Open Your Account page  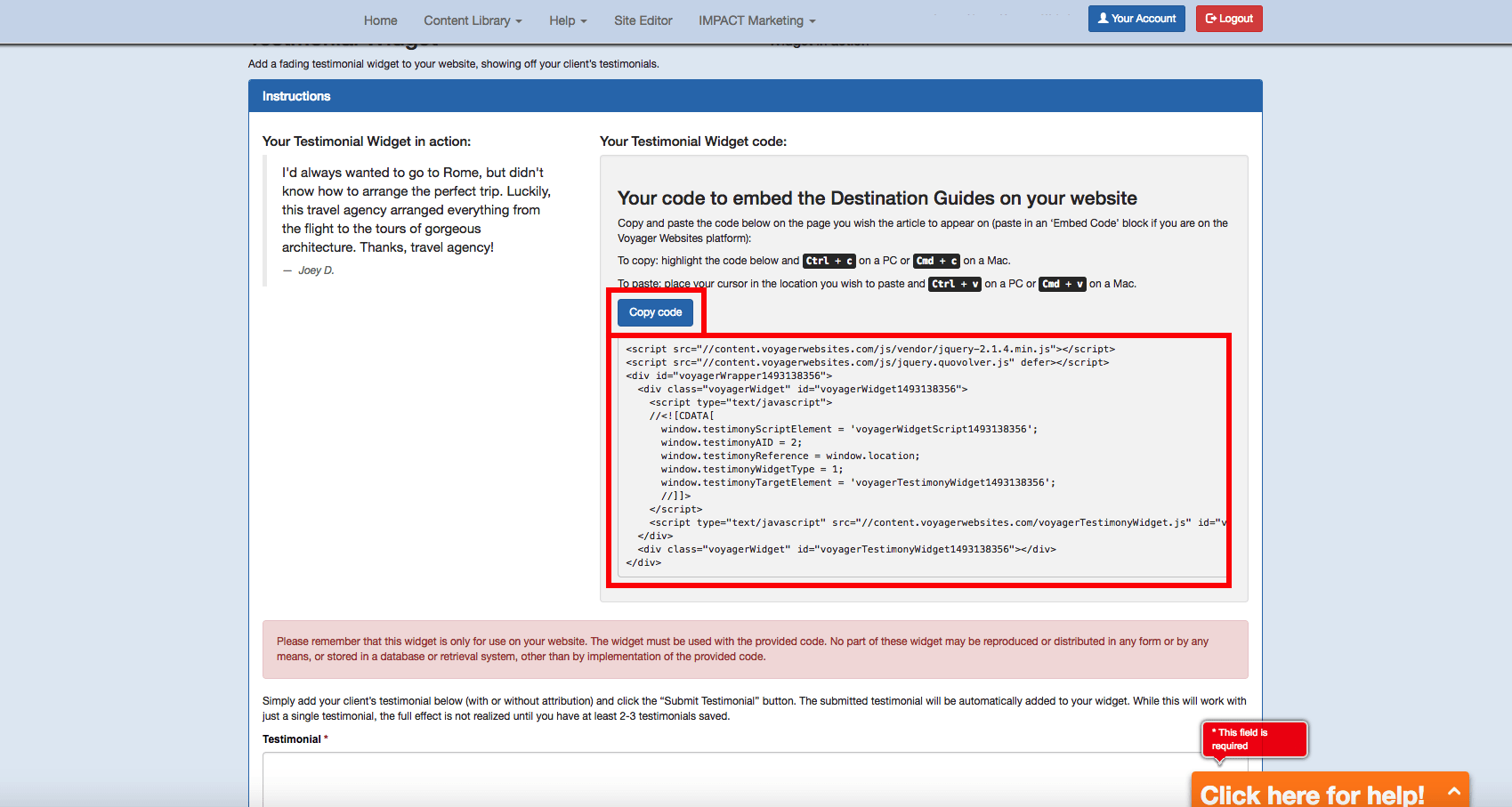tap(1136, 19)
